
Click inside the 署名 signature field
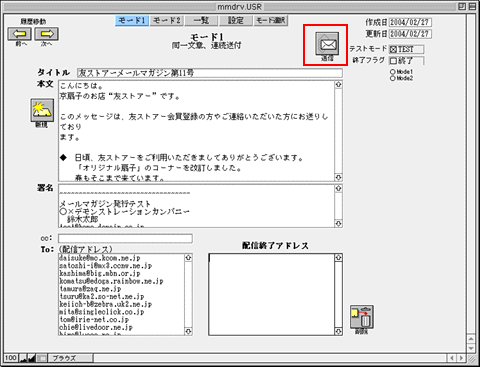click(196, 206)
